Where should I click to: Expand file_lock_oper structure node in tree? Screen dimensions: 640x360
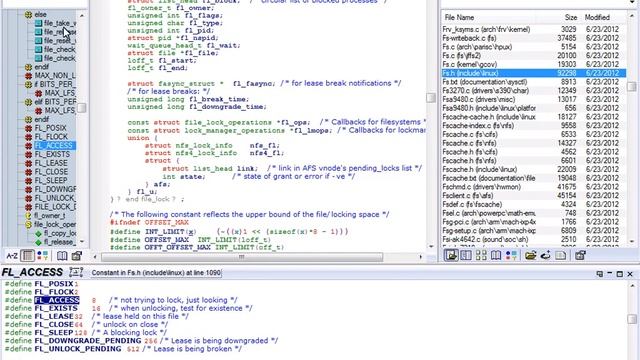click(x=28, y=224)
